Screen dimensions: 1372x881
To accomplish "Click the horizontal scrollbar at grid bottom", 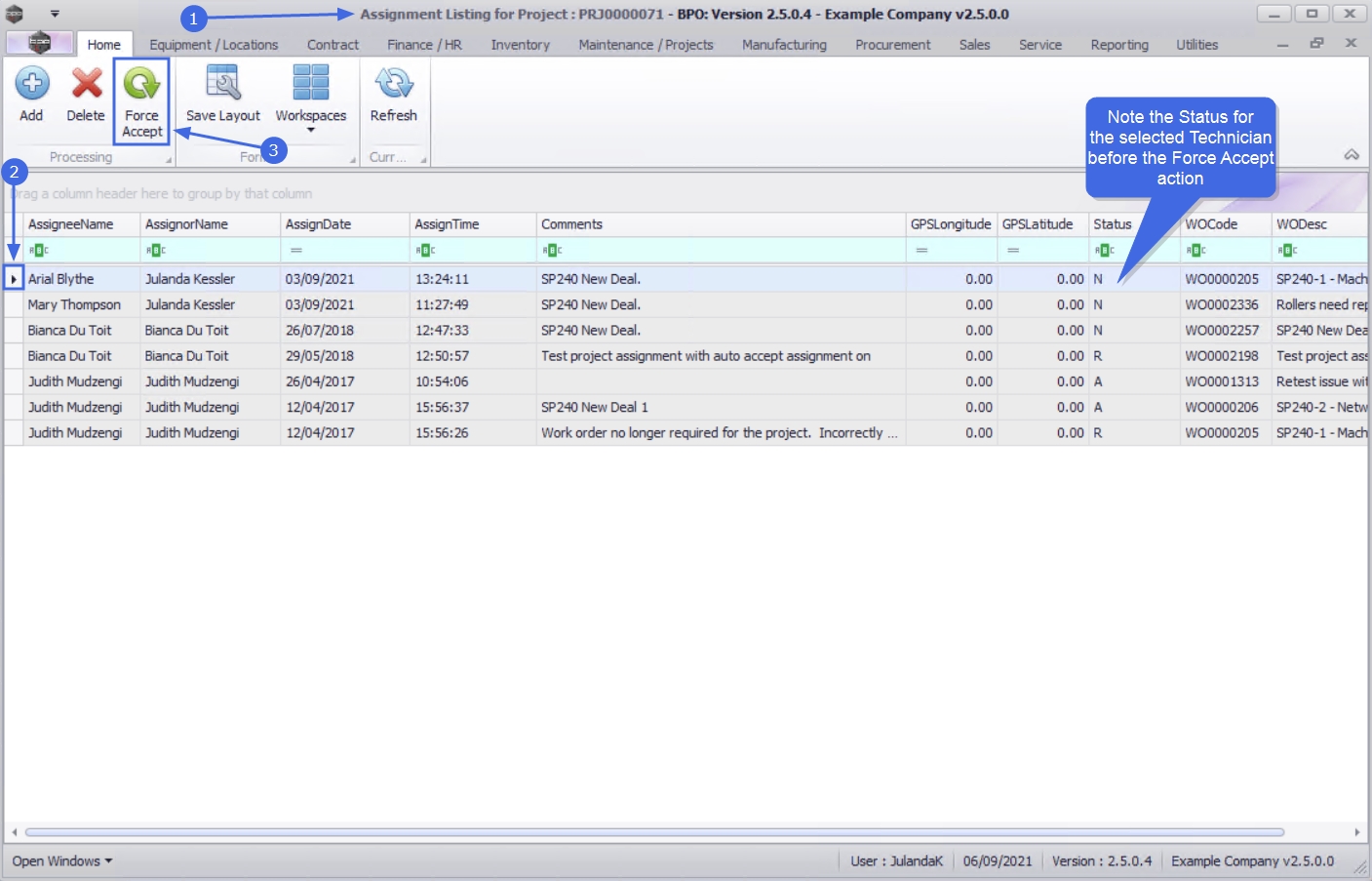I will [653, 832].
